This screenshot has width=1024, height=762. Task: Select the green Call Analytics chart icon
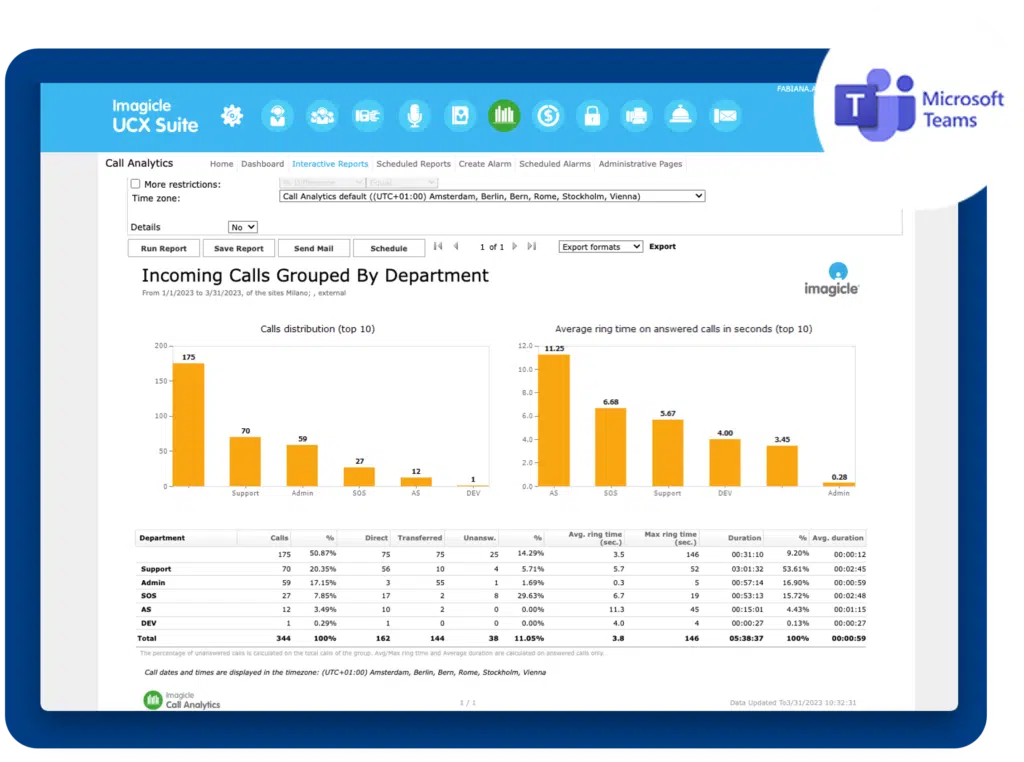pyautogui.click(x=504, y=116)
